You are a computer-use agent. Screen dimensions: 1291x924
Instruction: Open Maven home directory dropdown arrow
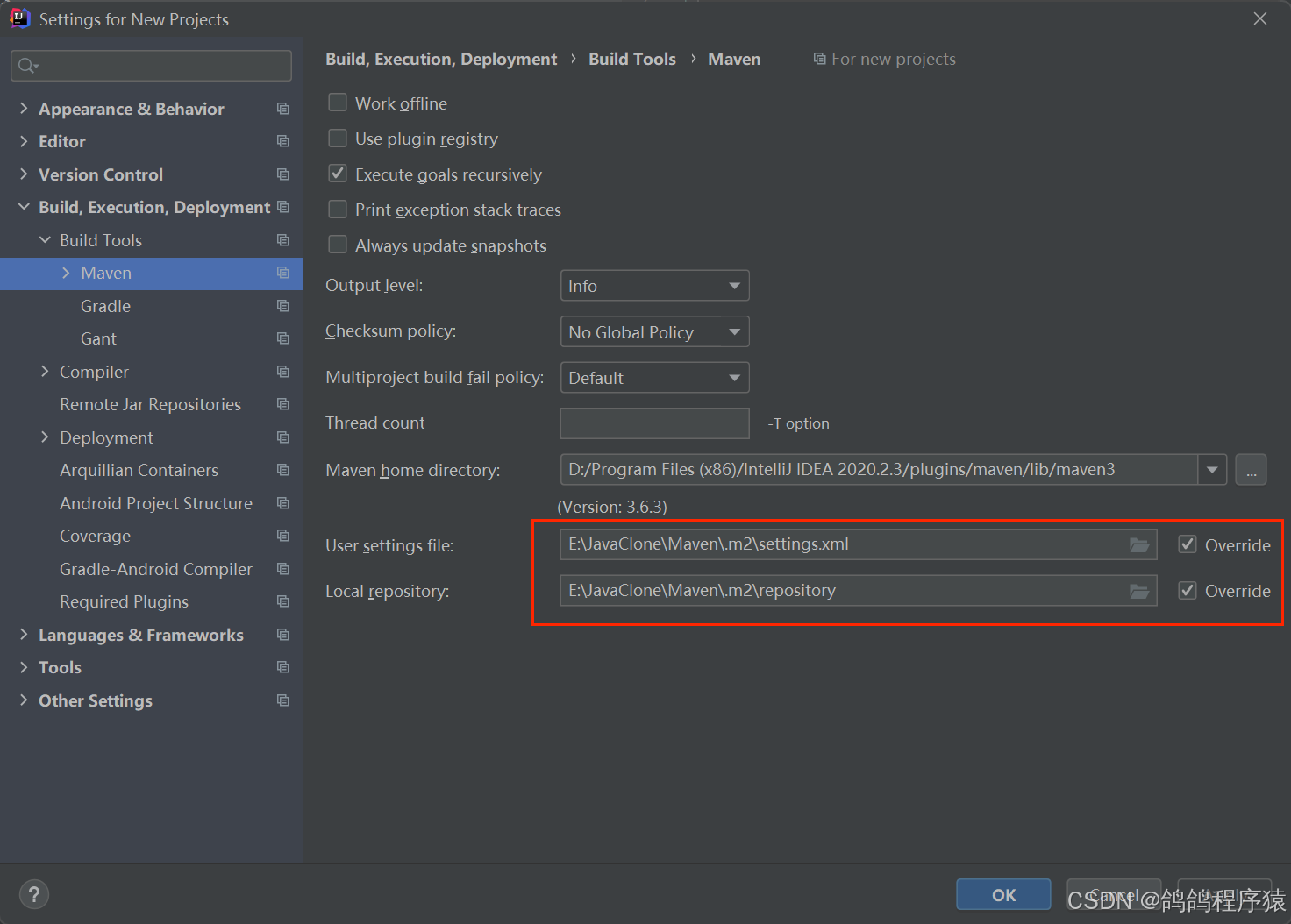1212,470
